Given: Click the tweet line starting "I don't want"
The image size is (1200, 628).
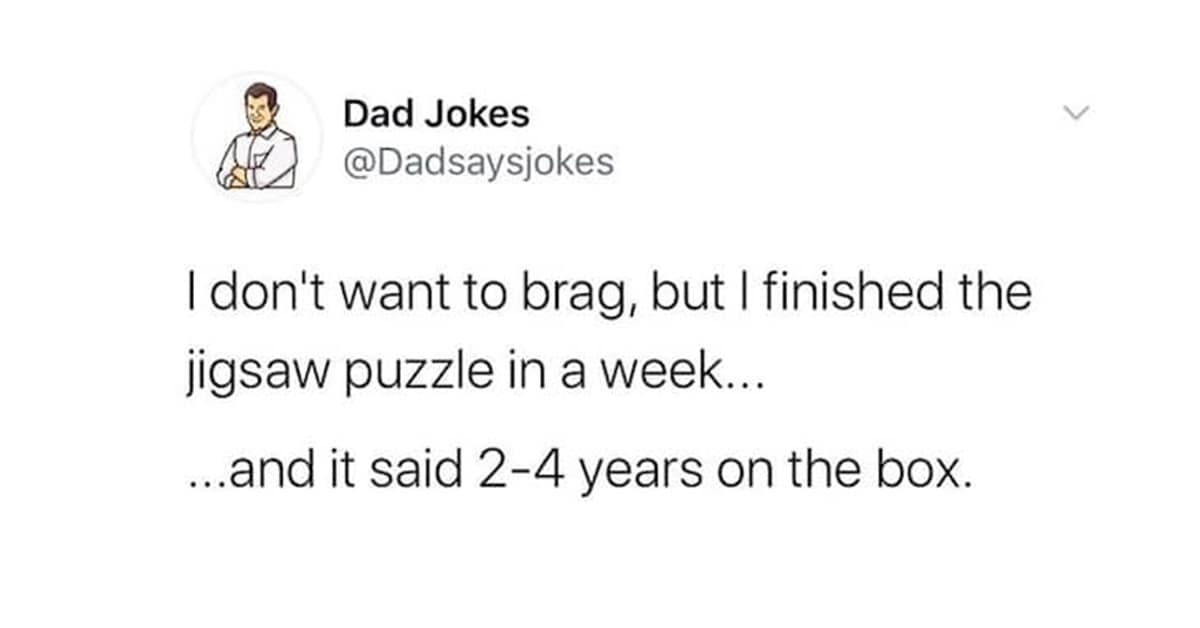Looking at the screenshot, I should point(608,296).
